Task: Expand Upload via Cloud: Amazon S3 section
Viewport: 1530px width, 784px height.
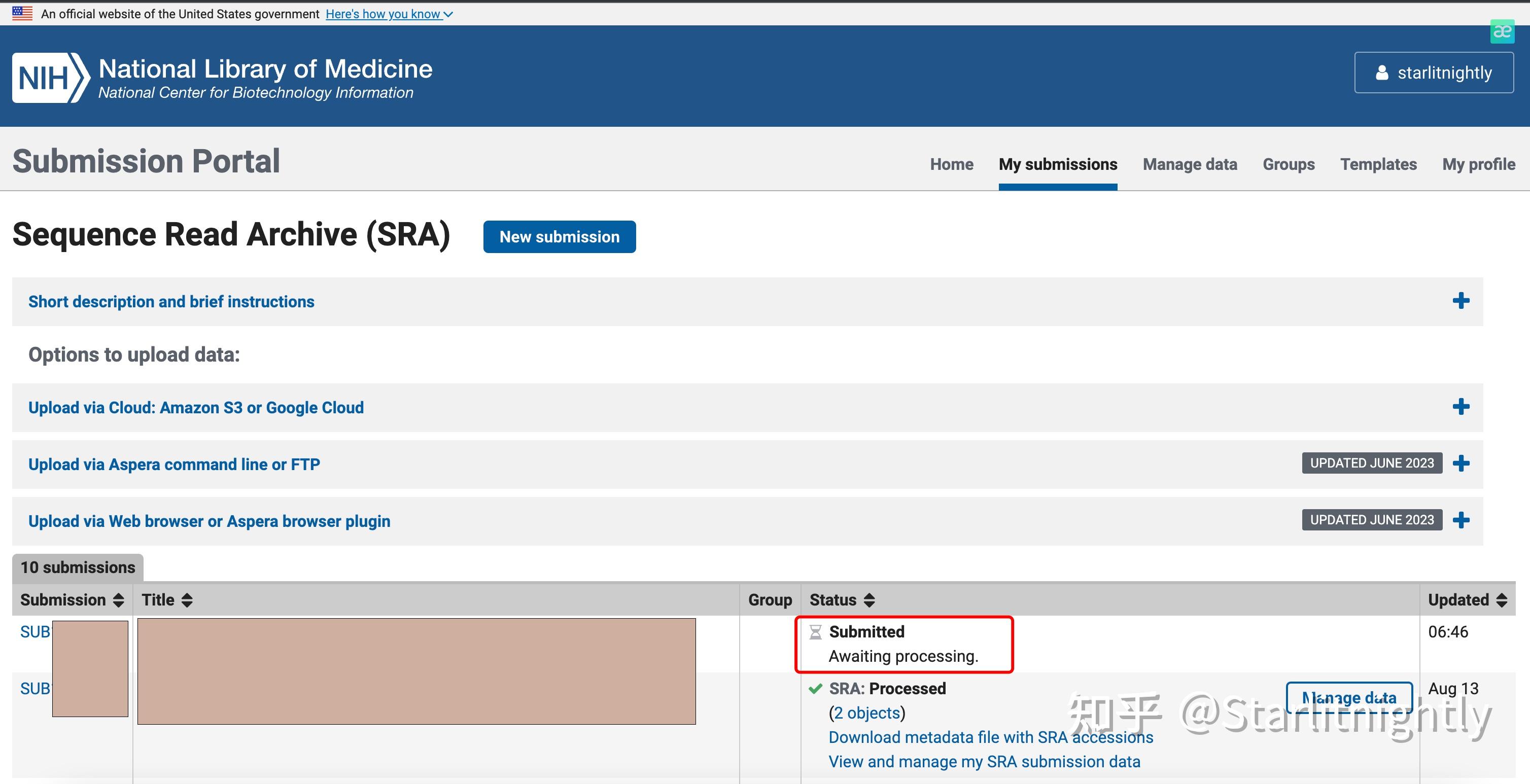Action: [x=196, y=408]
